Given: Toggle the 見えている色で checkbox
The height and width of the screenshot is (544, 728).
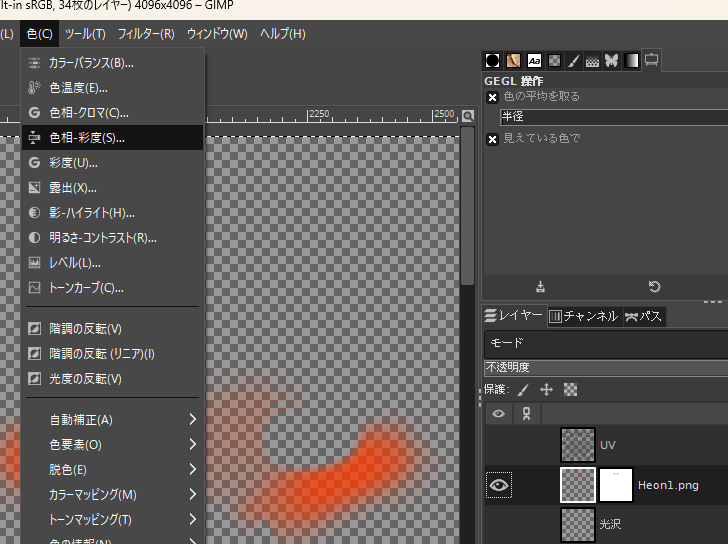Looking at the screenshot, I should pos(492,139).
